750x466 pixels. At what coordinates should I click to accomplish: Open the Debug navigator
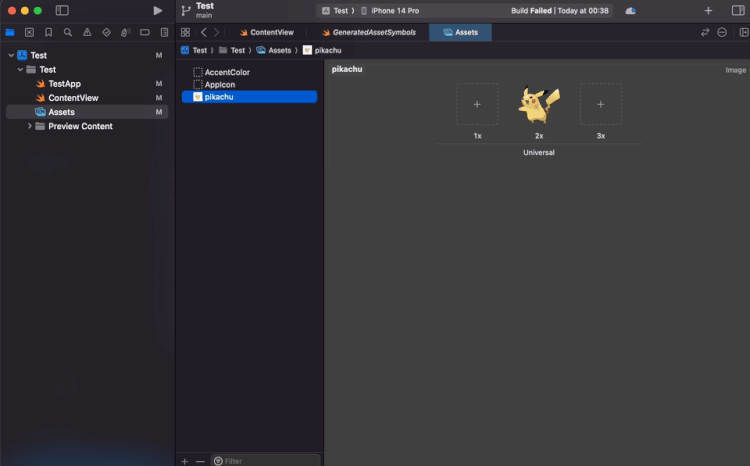coord(125,33)
